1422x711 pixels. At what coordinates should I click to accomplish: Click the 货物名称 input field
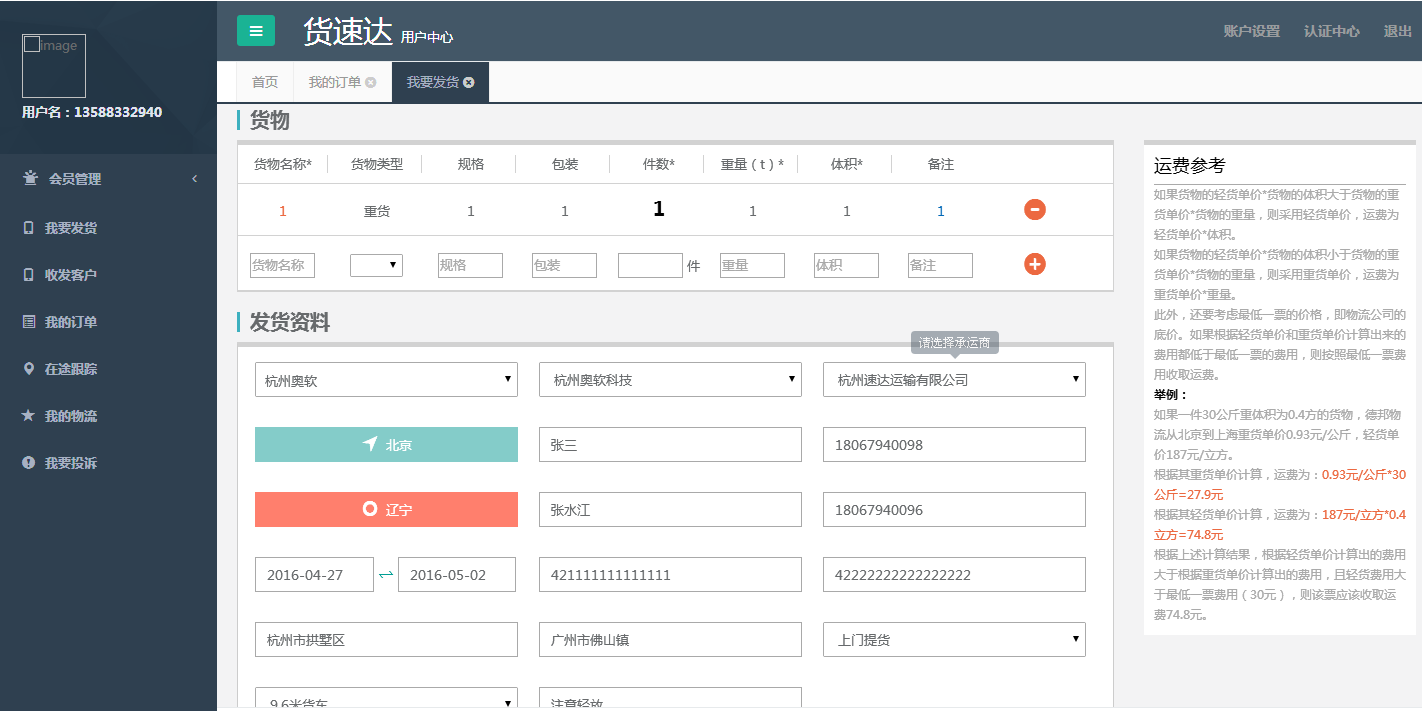pyautogui.click(x=282, y=265)
